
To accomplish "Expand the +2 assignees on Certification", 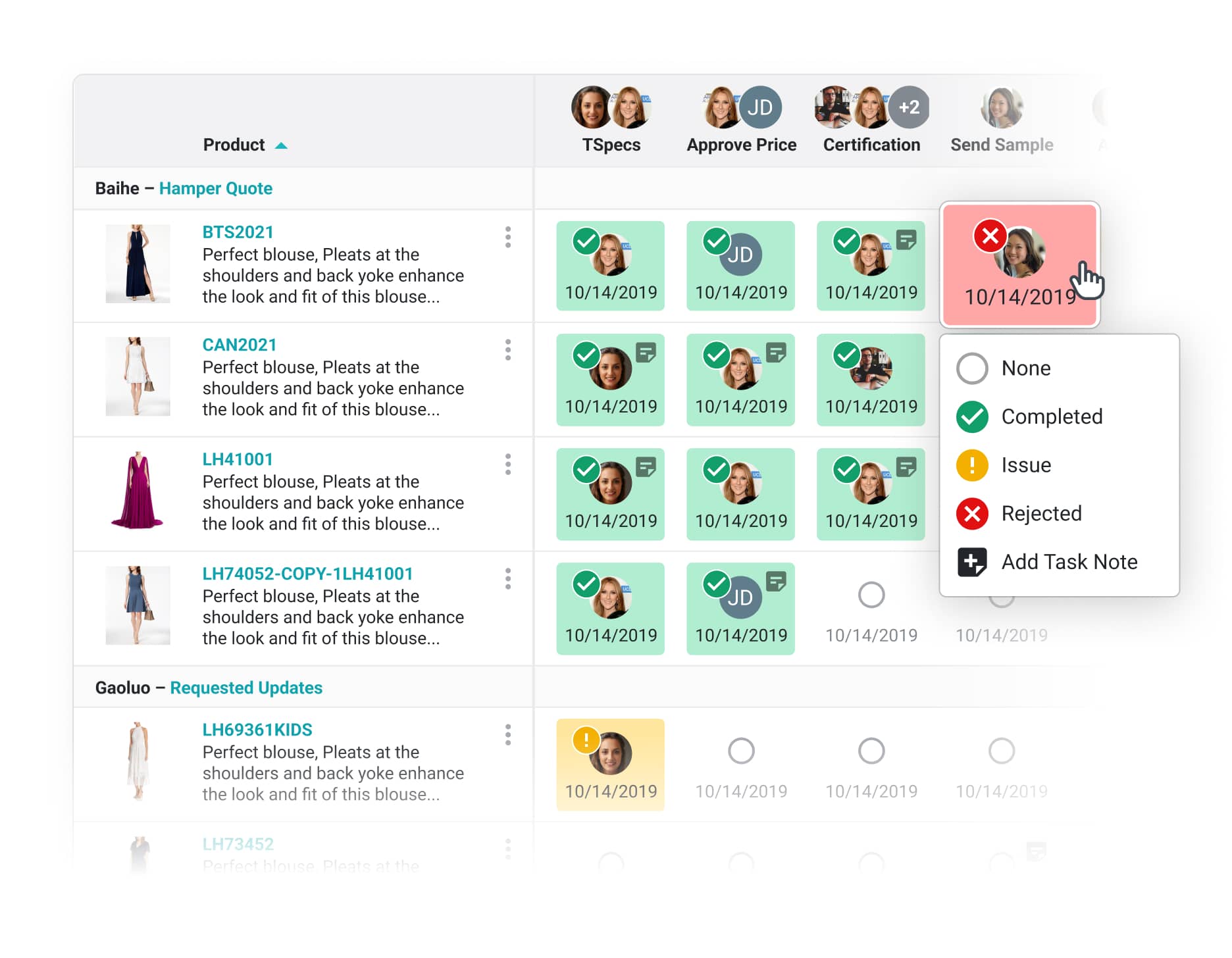I will [908, 107].
